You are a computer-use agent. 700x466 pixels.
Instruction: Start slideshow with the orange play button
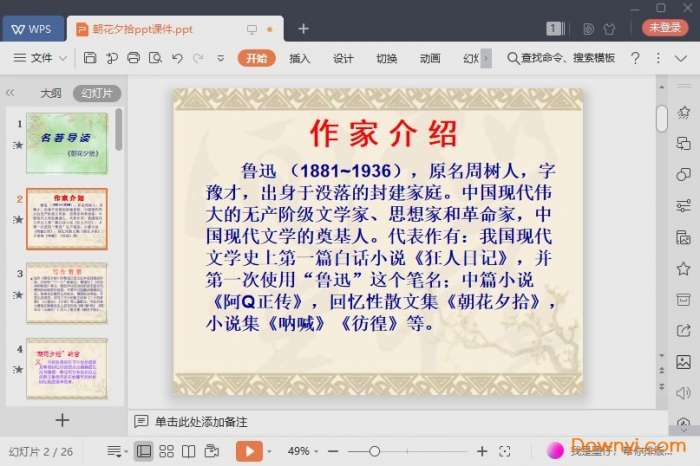[249, 451]
